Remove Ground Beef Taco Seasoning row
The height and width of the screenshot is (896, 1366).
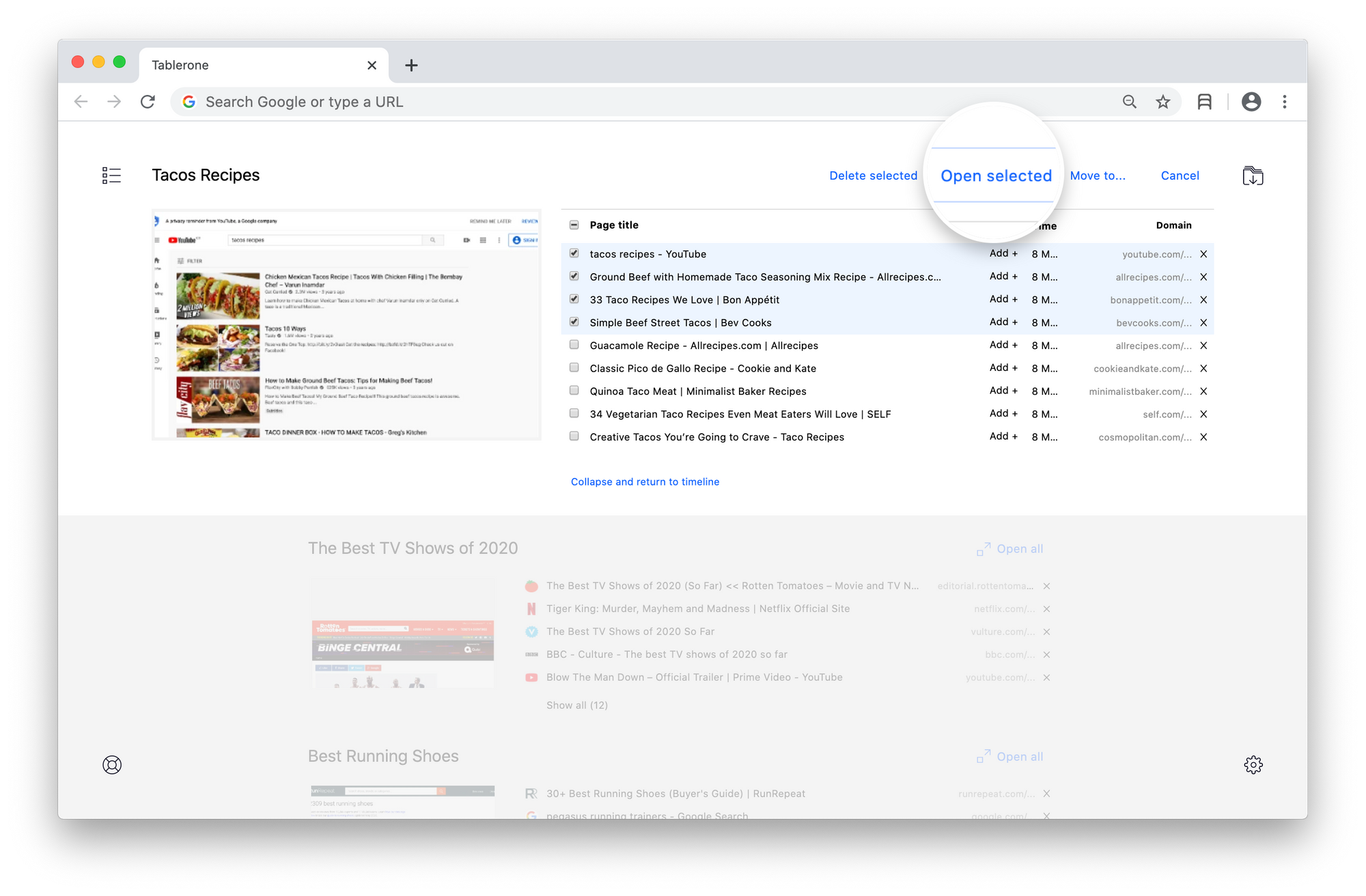tap(1203, 277)
